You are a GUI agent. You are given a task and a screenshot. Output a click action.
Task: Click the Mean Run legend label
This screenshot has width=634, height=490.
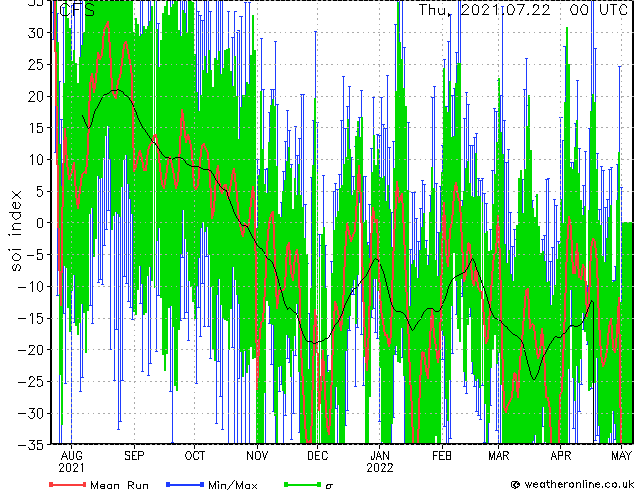coord(119,485)
